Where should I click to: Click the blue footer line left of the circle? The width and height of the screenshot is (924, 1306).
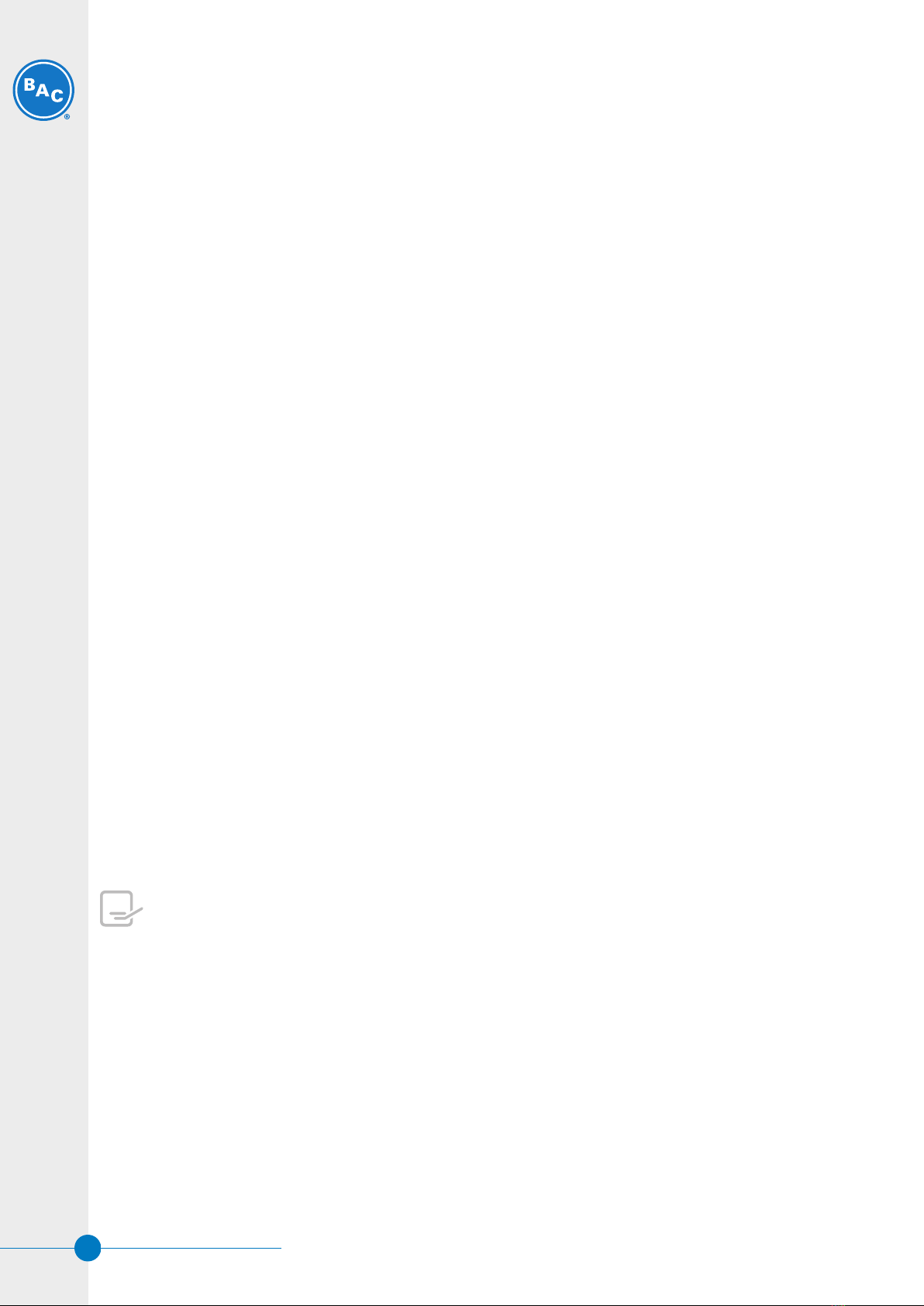click(37, 1248)
